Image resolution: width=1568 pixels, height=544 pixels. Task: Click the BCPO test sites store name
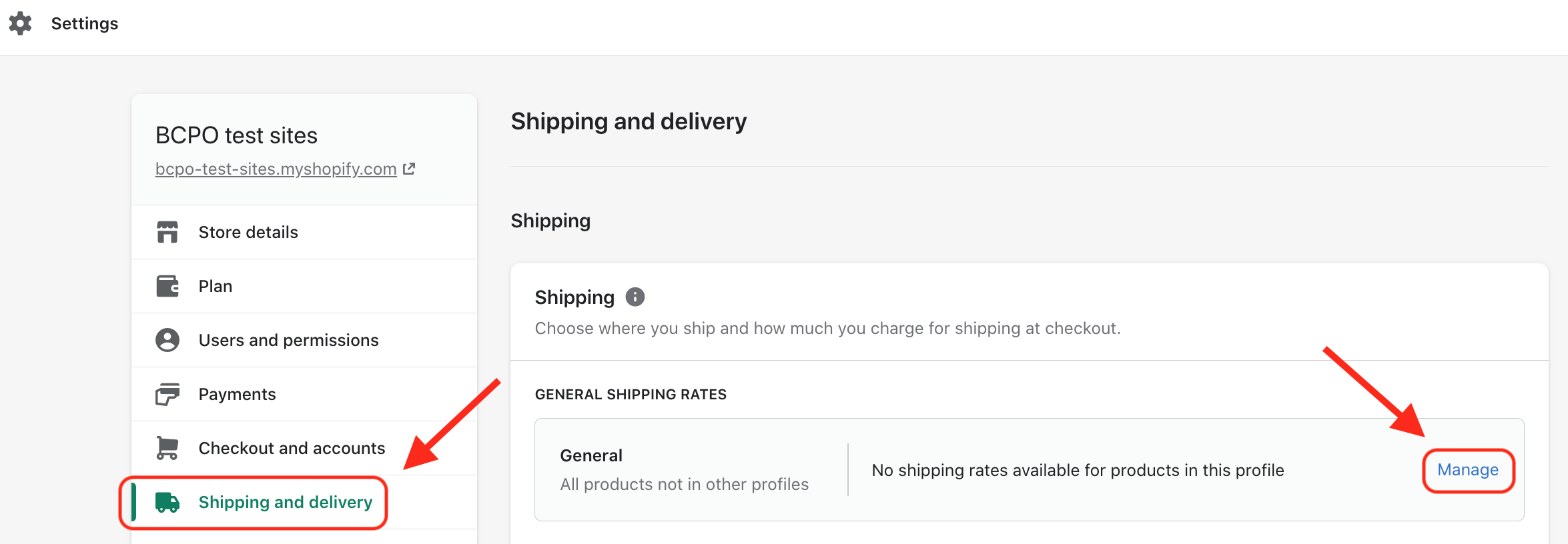tap(236, 135)
